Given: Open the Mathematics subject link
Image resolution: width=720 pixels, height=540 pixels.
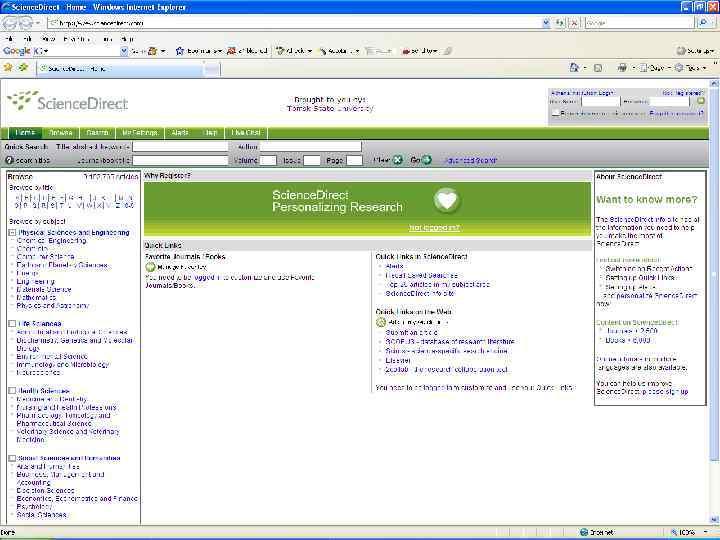Looking at the screenshot, I should click(x=36, y=298).
